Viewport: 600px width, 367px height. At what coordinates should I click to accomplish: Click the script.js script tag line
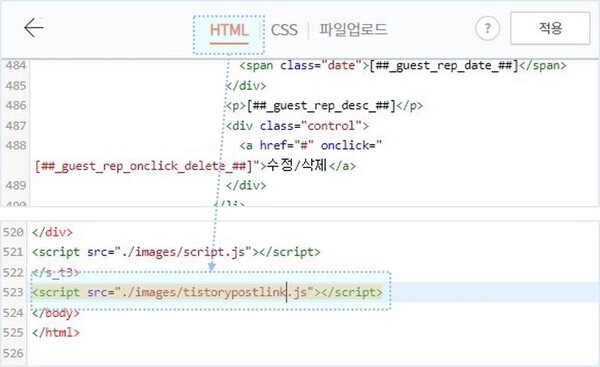point(176,252)
